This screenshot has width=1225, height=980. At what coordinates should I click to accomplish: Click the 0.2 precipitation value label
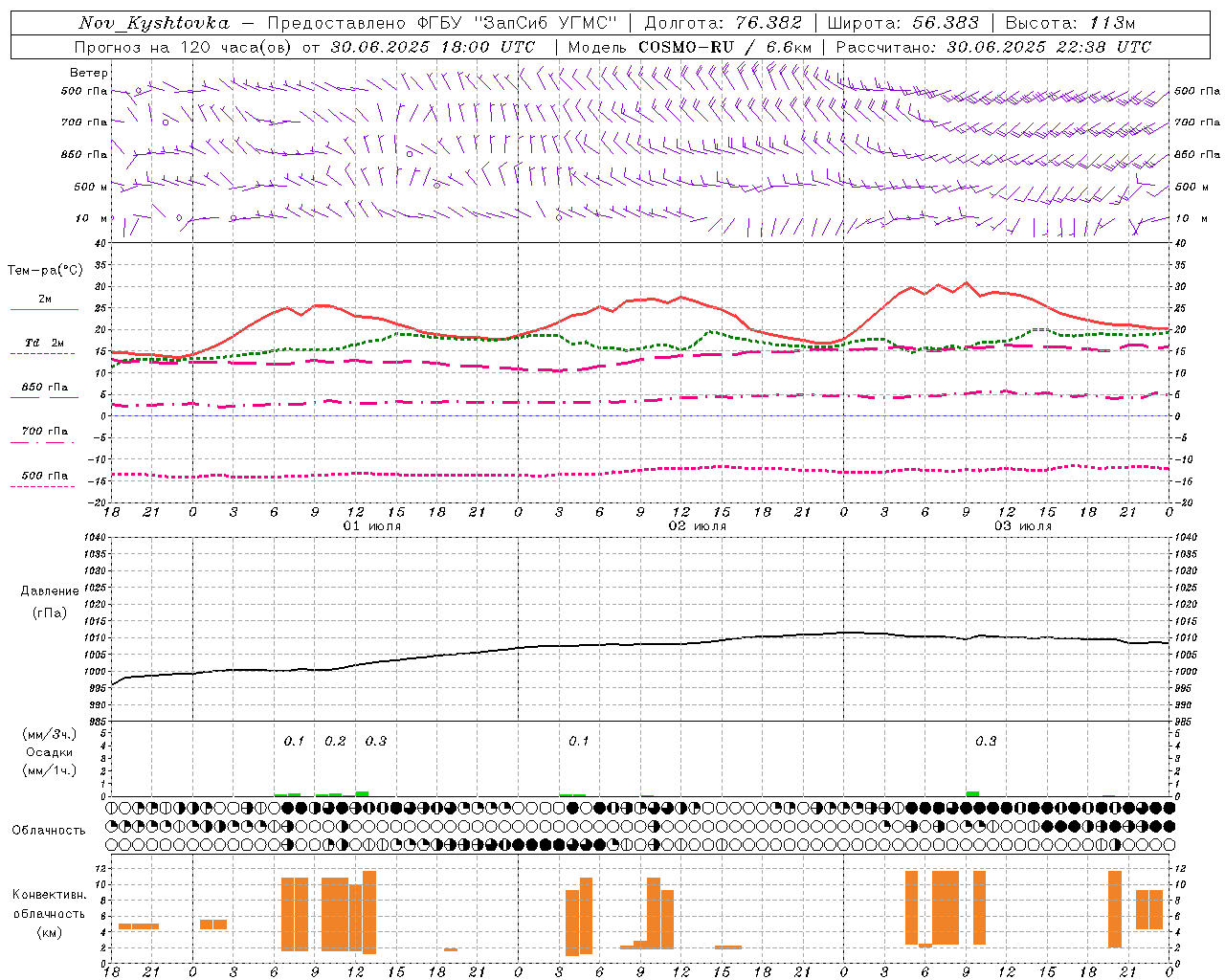(x=335, y=741)
